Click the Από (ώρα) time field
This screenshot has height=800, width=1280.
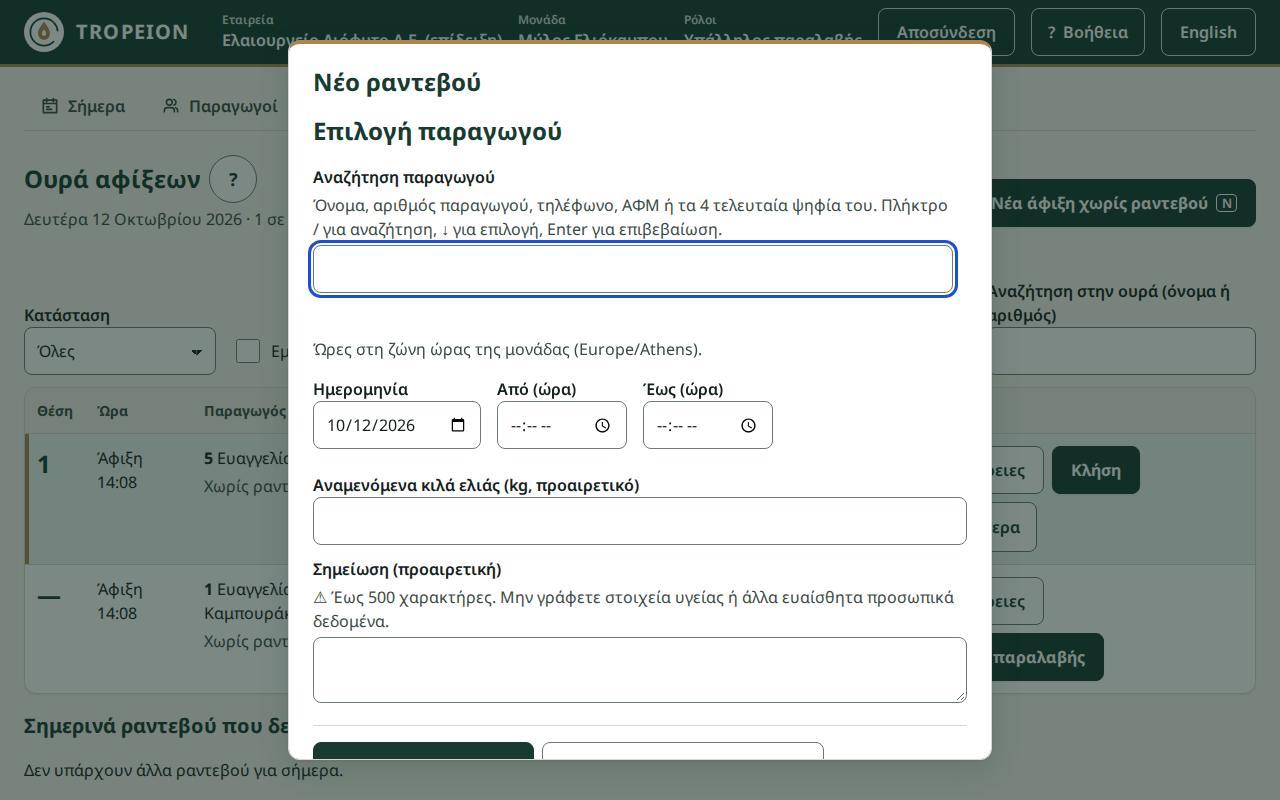tap(562, 425)
